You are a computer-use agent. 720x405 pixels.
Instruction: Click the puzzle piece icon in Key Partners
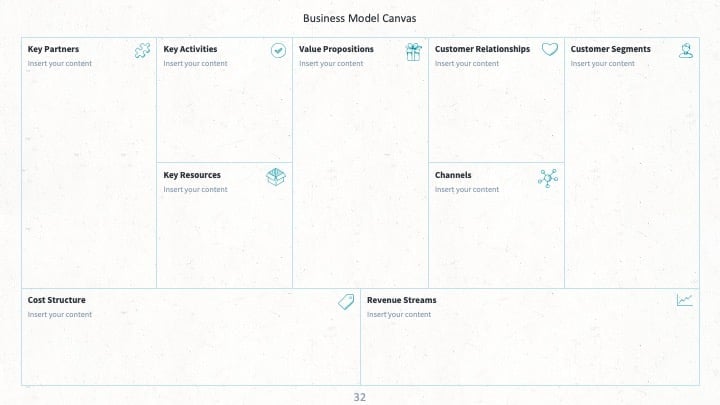click(x=142, y=51)
